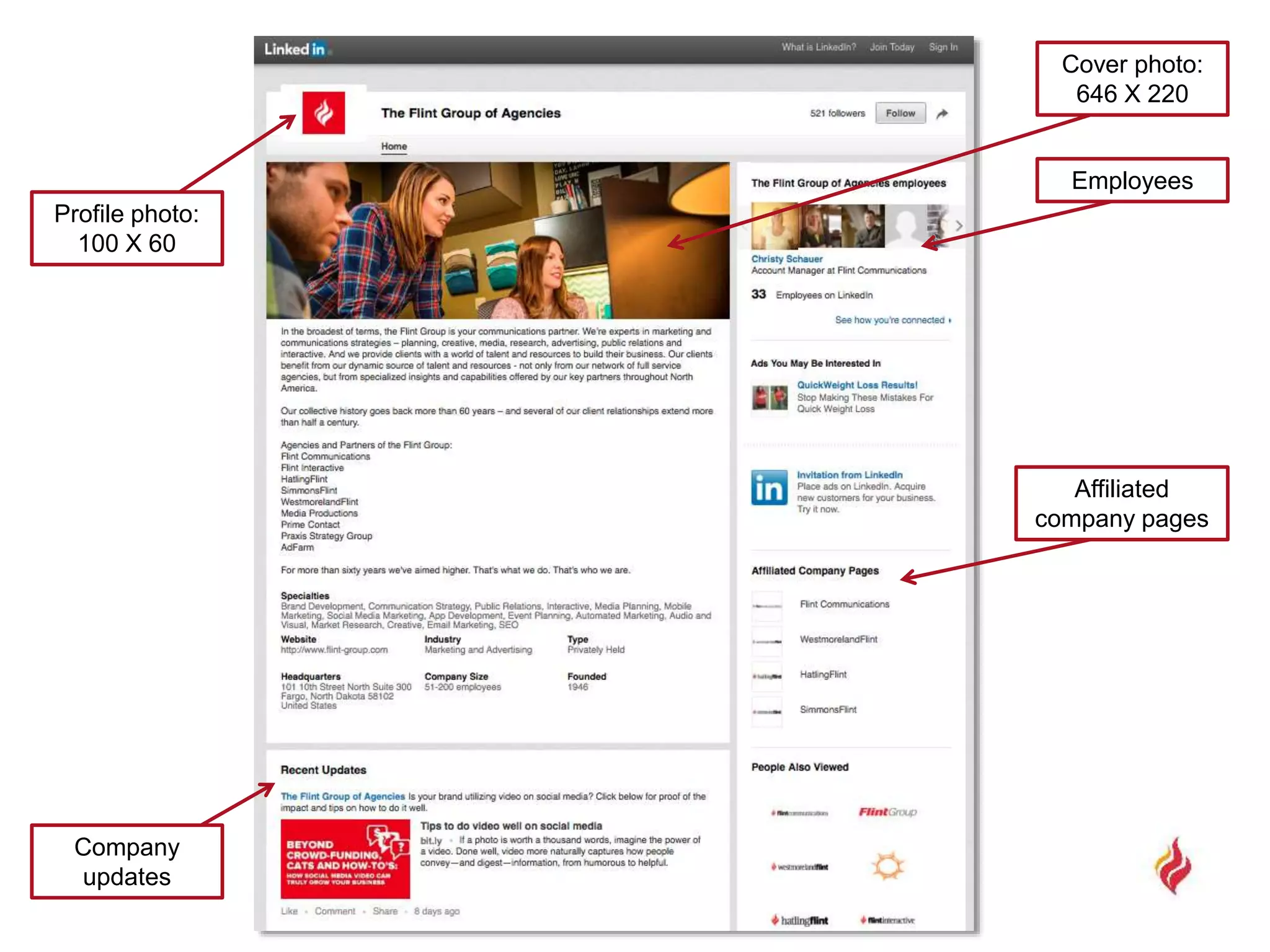Open the orange sun logo company
1270x952 pixels.
(x=888, y=866)
